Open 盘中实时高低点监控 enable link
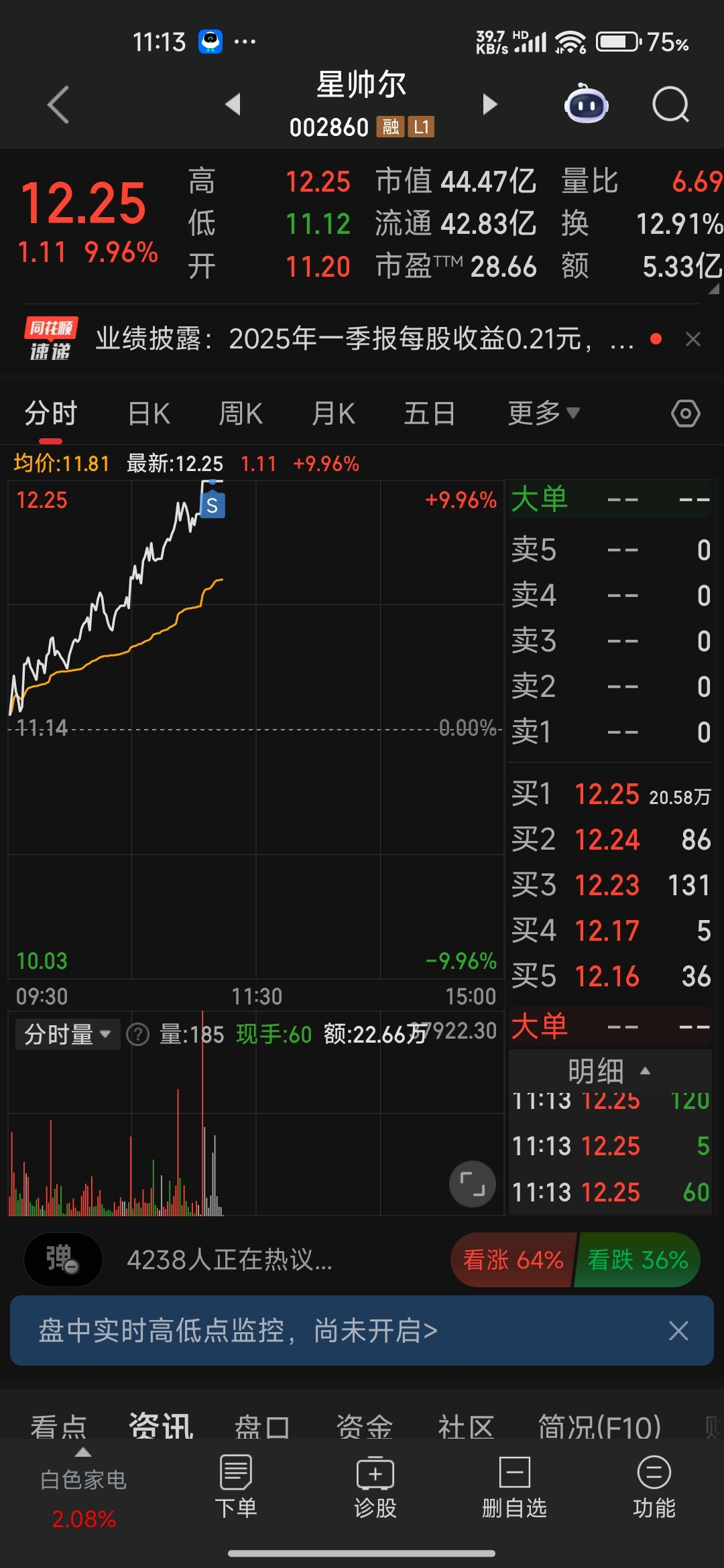This screenshot has height=1568, width=724. tap(238, 1331)
